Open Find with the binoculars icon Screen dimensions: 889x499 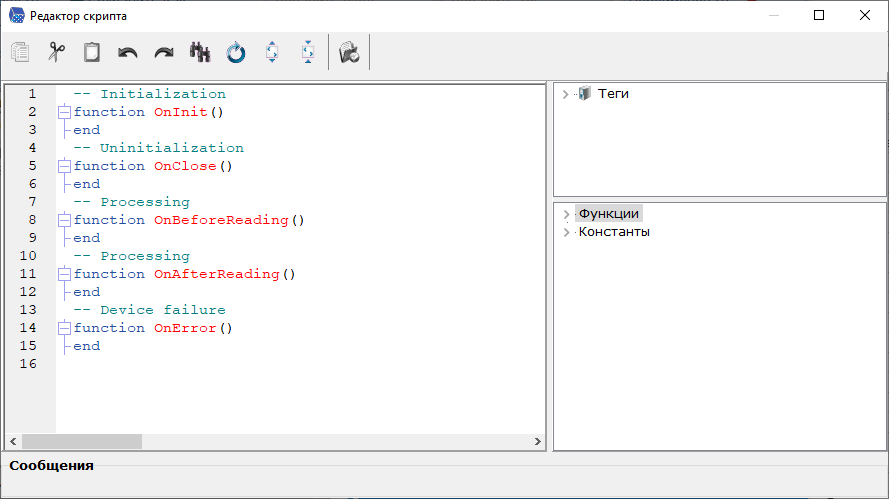(200, 53)
